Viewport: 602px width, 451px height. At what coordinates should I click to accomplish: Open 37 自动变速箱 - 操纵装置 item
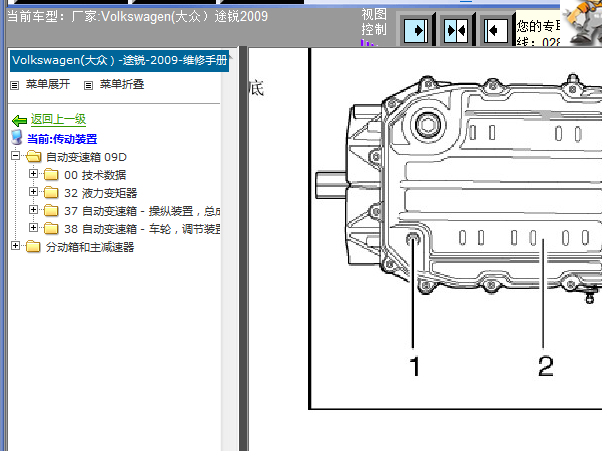point(142,211)
